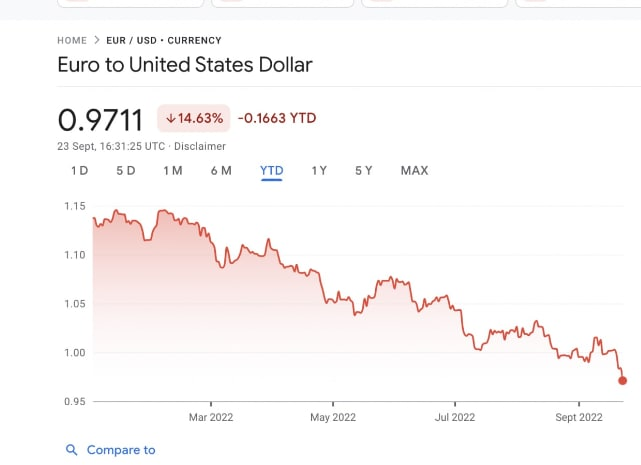Image resolution: width=641 pixels, height=465 pixels.
Task: Choose the 5Y time range
Action: point(364,171)
